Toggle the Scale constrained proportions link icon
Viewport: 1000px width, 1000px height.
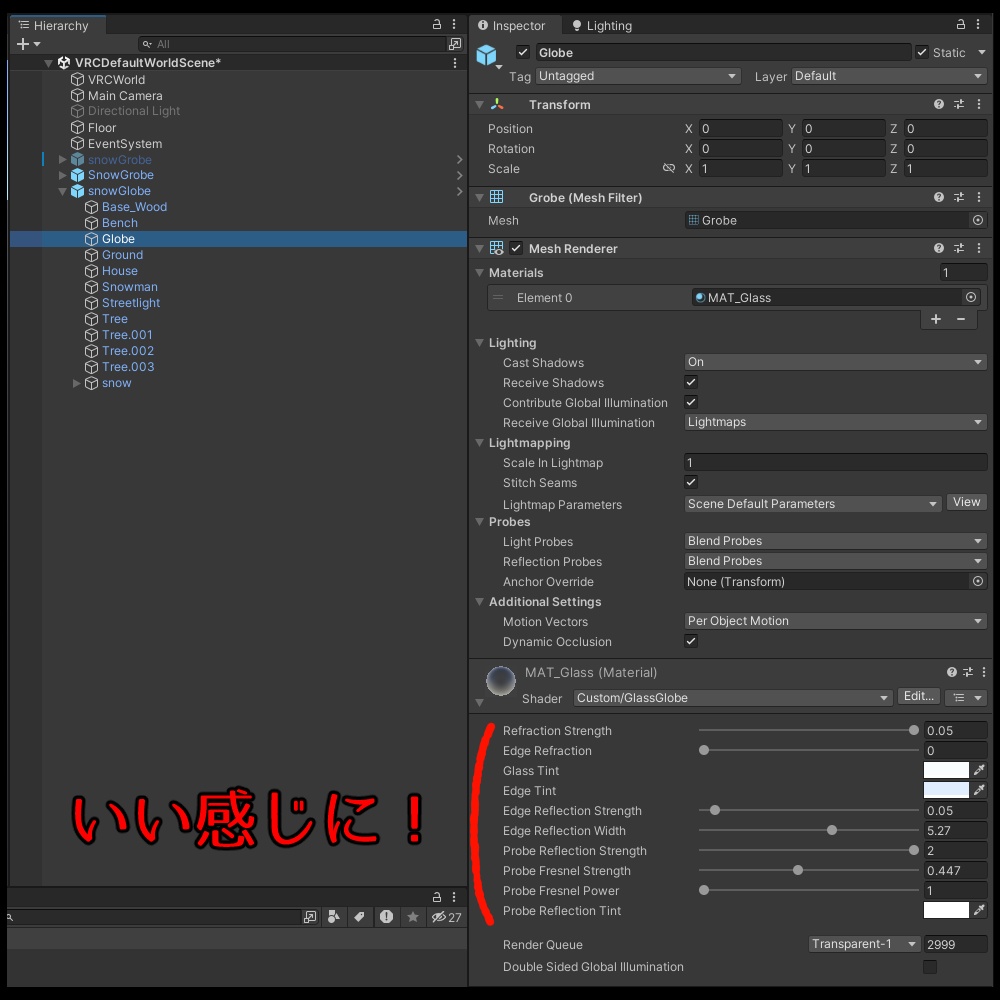coord(668,168)
